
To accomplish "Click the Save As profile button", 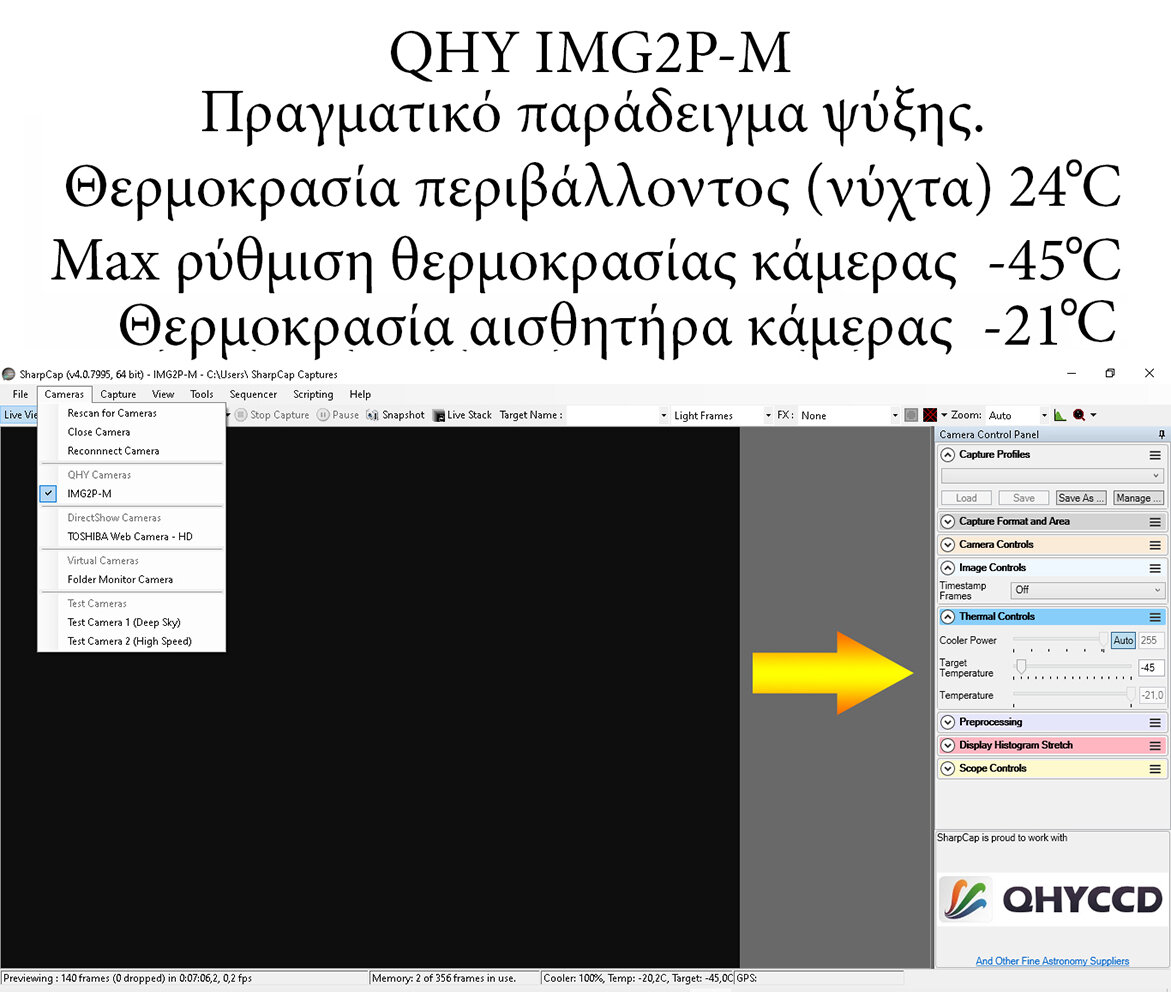I will (1080, 498).
